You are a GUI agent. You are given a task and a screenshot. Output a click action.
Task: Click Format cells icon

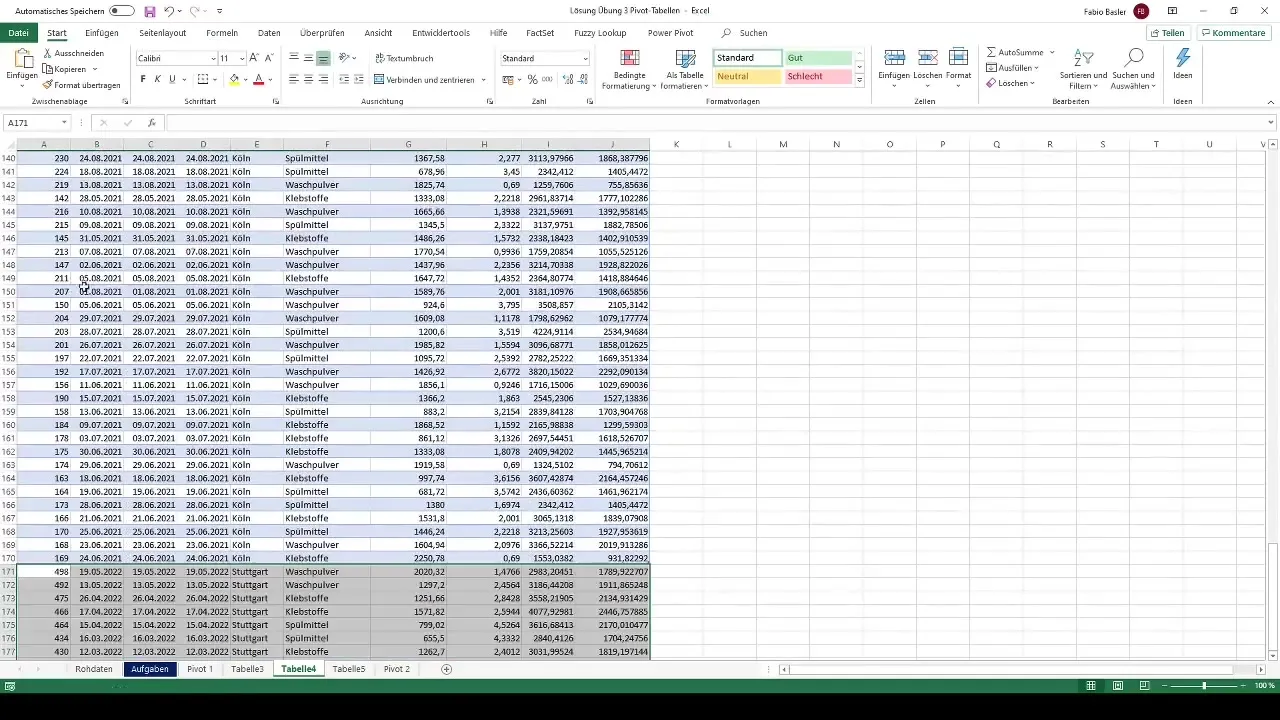pos(958,58)
